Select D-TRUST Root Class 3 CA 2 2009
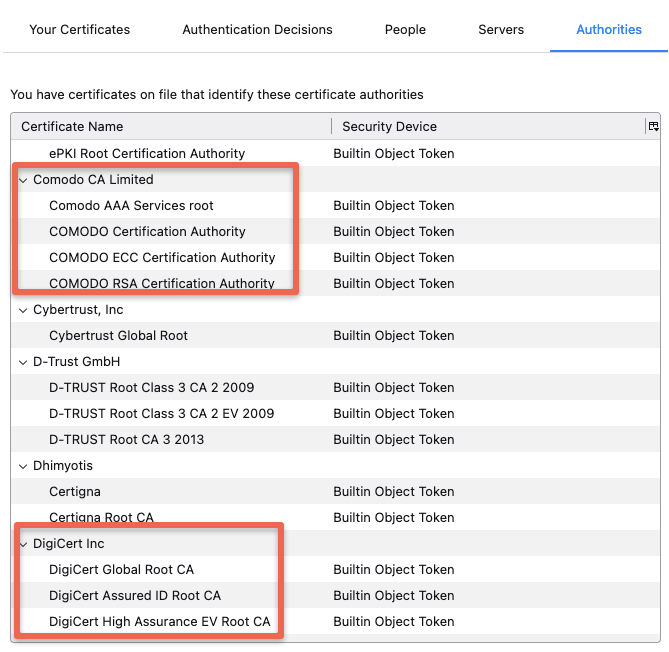Image resolution: width=669 pixels, height=652 pixels. coord(335,387)
